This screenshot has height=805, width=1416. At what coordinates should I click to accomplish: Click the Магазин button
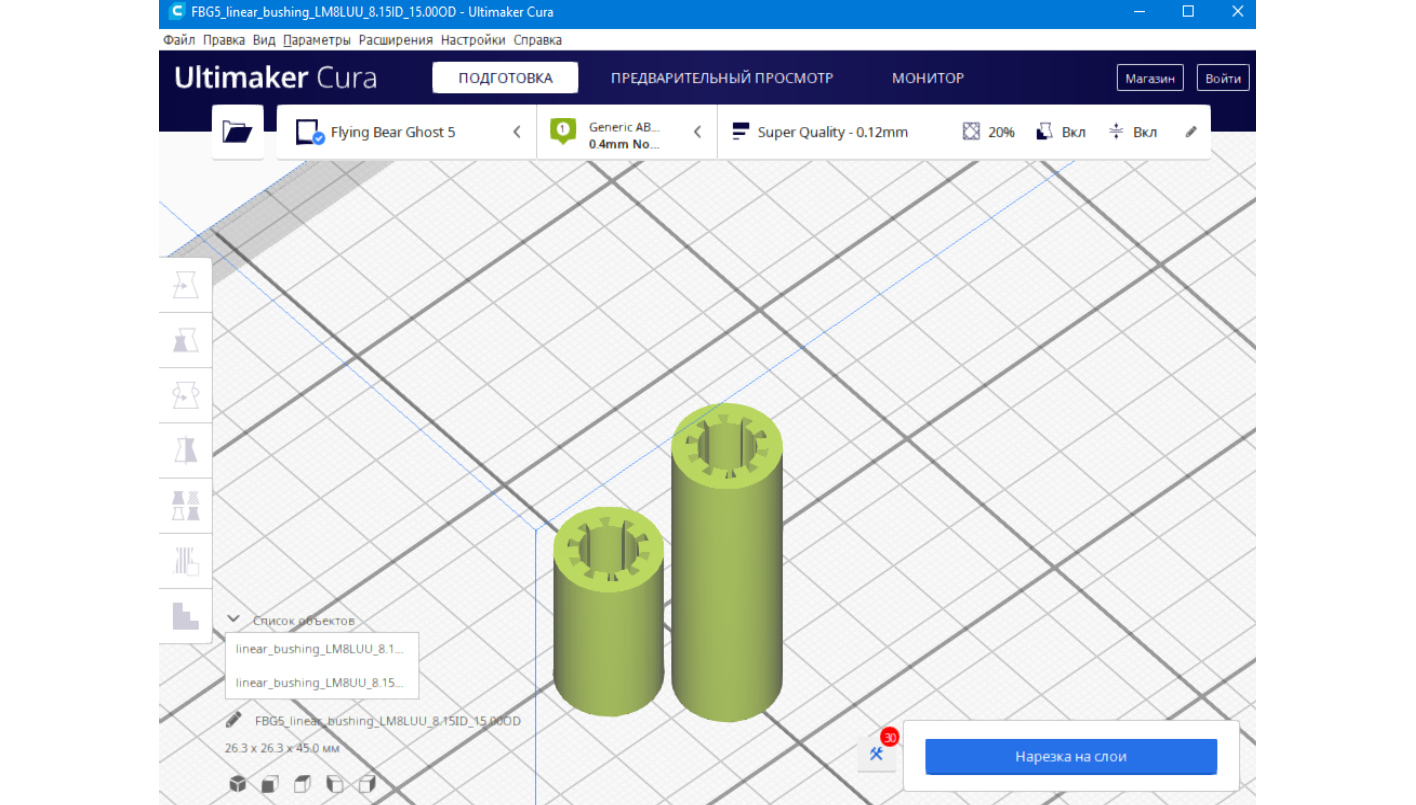point(1150,78)
